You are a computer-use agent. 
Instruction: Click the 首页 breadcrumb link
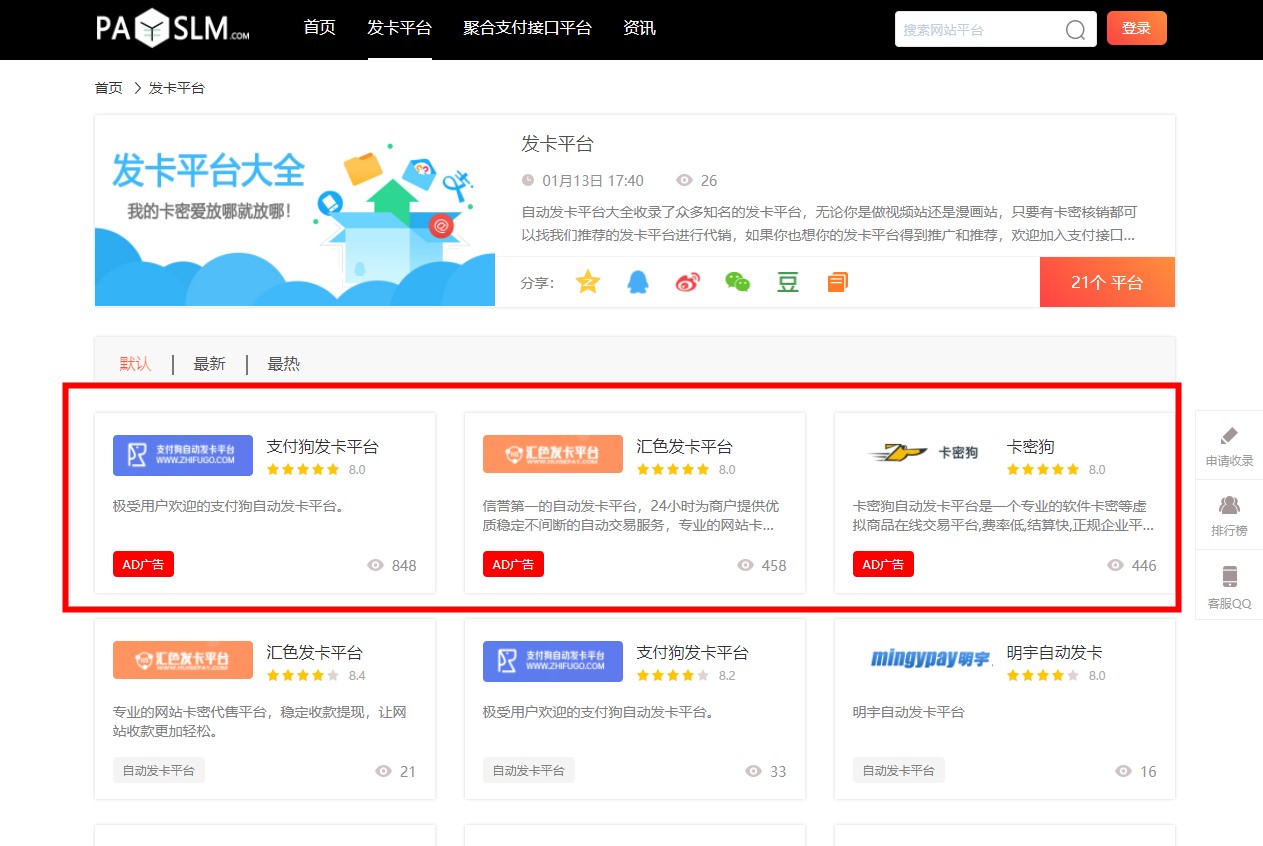pos(109,88)
